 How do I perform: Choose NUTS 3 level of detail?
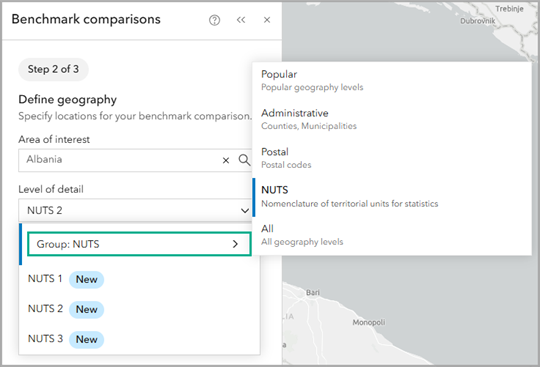pos(139,339)
